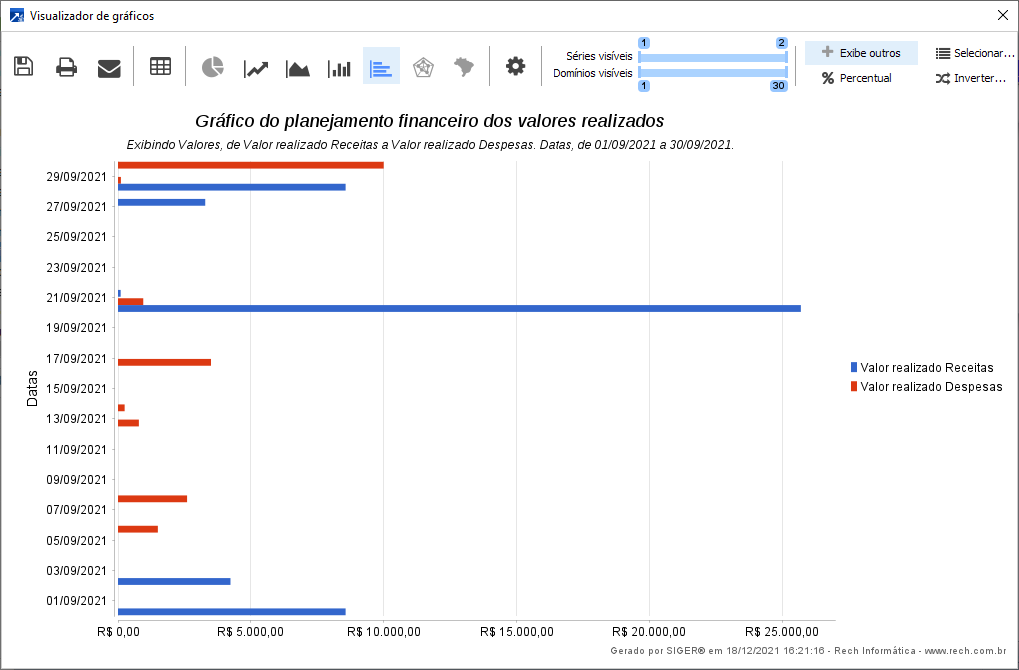Viewport: 1019px width, 670px height.
Task: Open Selecionar series list
Action: [975, 53]
